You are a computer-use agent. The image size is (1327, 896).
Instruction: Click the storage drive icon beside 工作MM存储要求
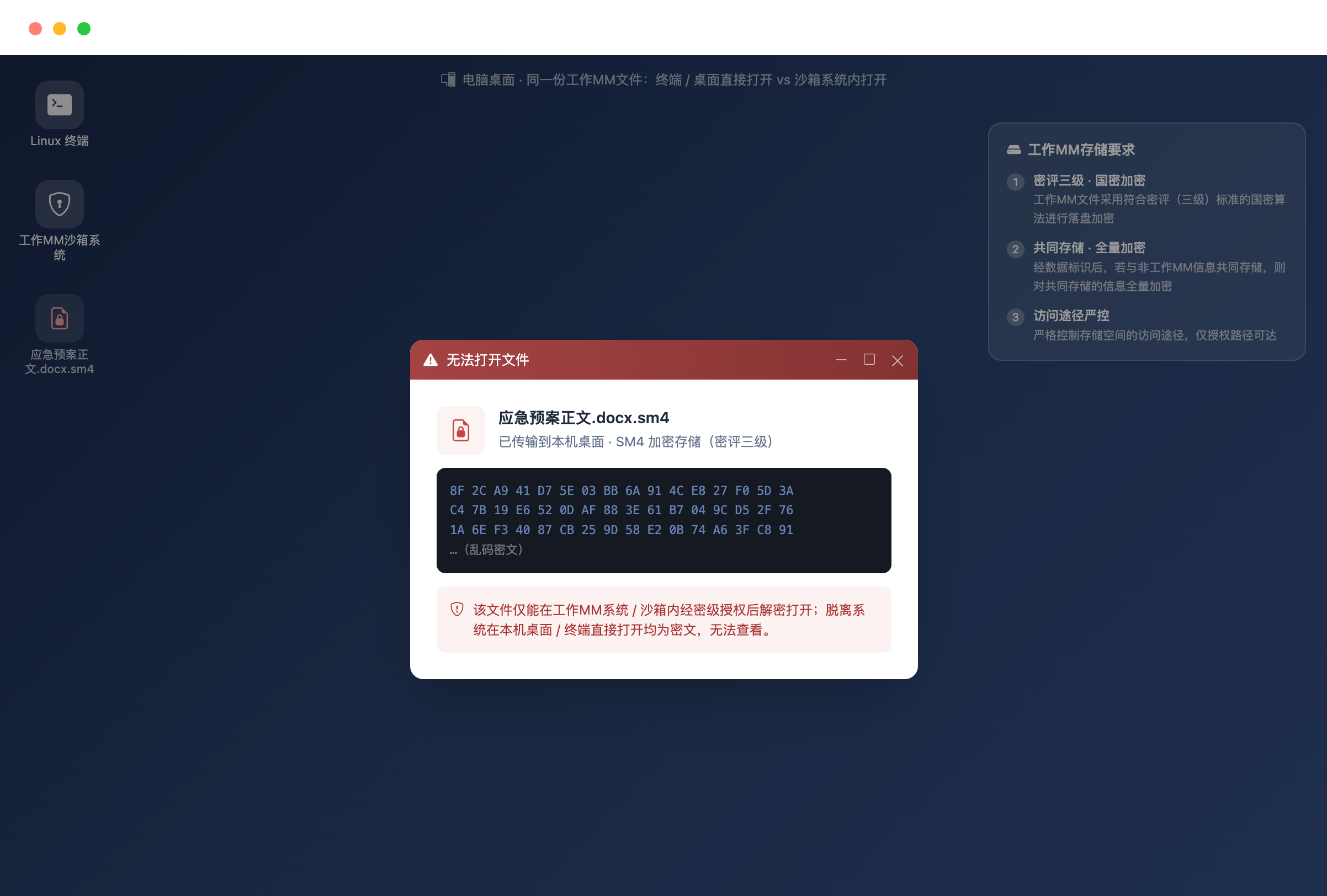click(1014, 150)
